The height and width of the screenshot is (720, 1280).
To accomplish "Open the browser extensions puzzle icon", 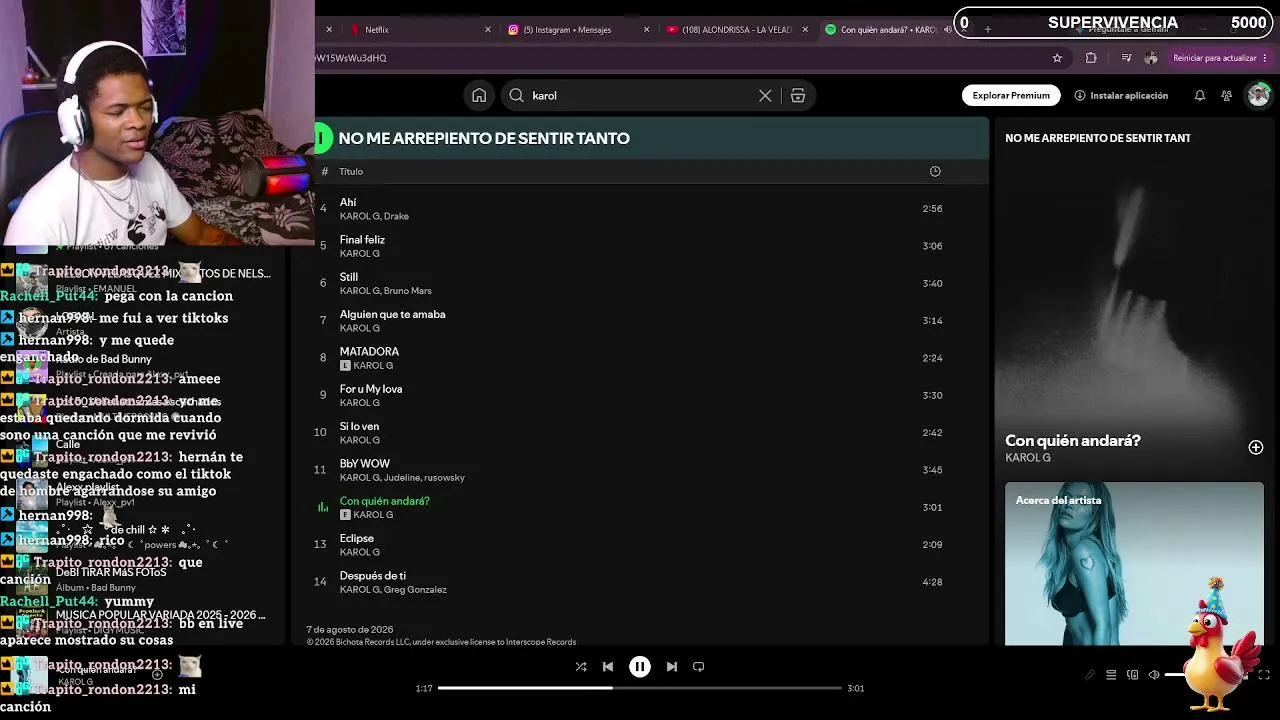I will 1091,58.
